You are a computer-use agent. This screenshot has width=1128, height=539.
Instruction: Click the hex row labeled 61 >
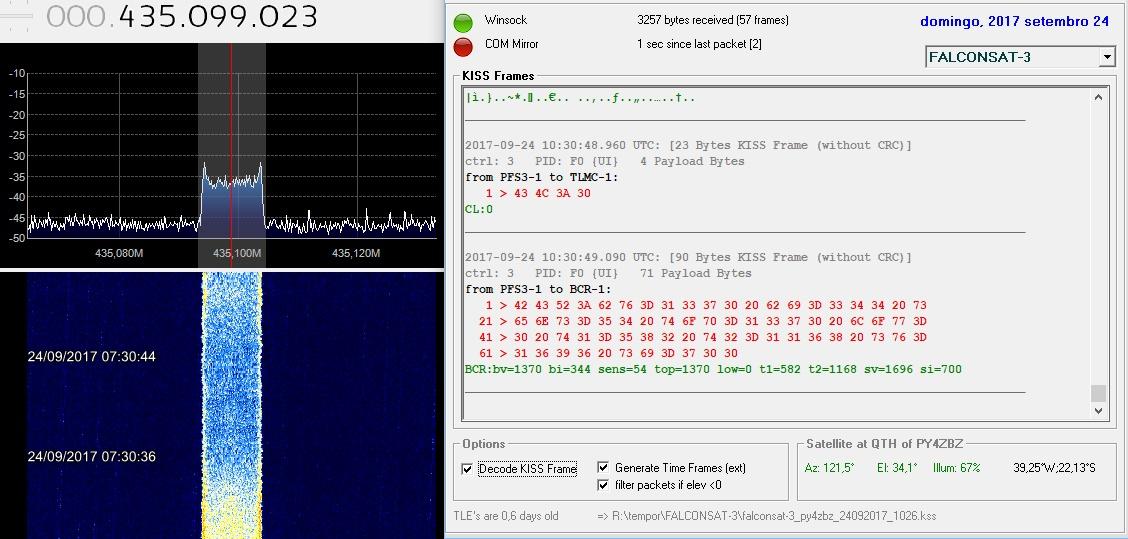[x=608, y=353]
